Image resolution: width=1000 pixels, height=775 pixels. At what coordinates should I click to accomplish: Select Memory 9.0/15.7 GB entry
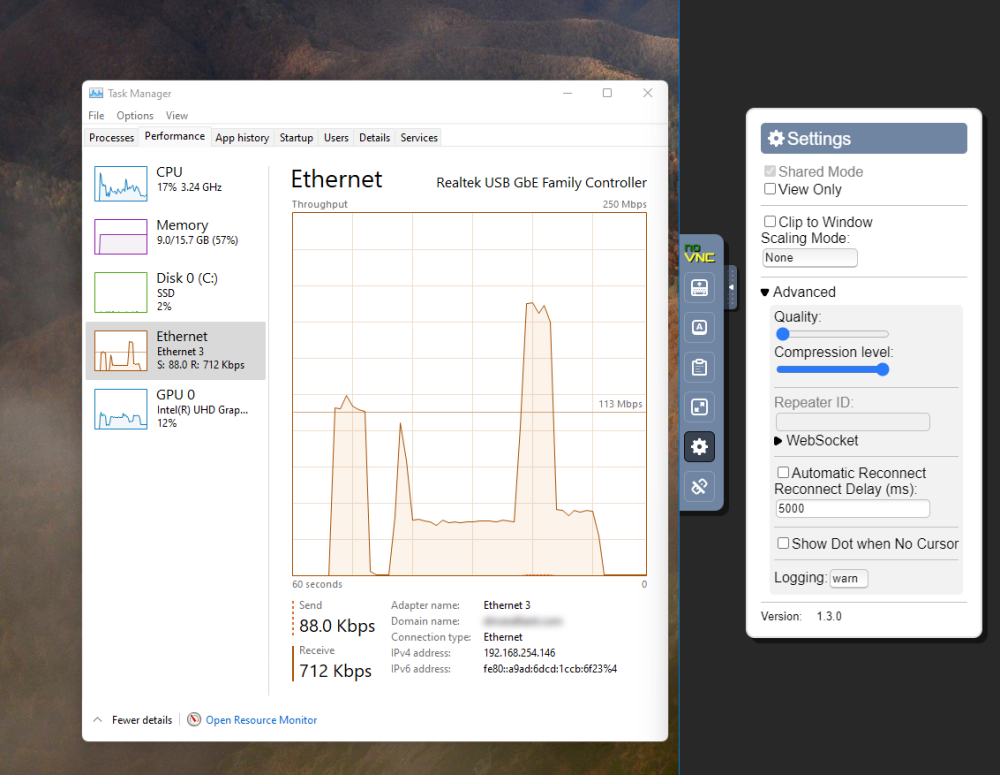tap(175, 237)
